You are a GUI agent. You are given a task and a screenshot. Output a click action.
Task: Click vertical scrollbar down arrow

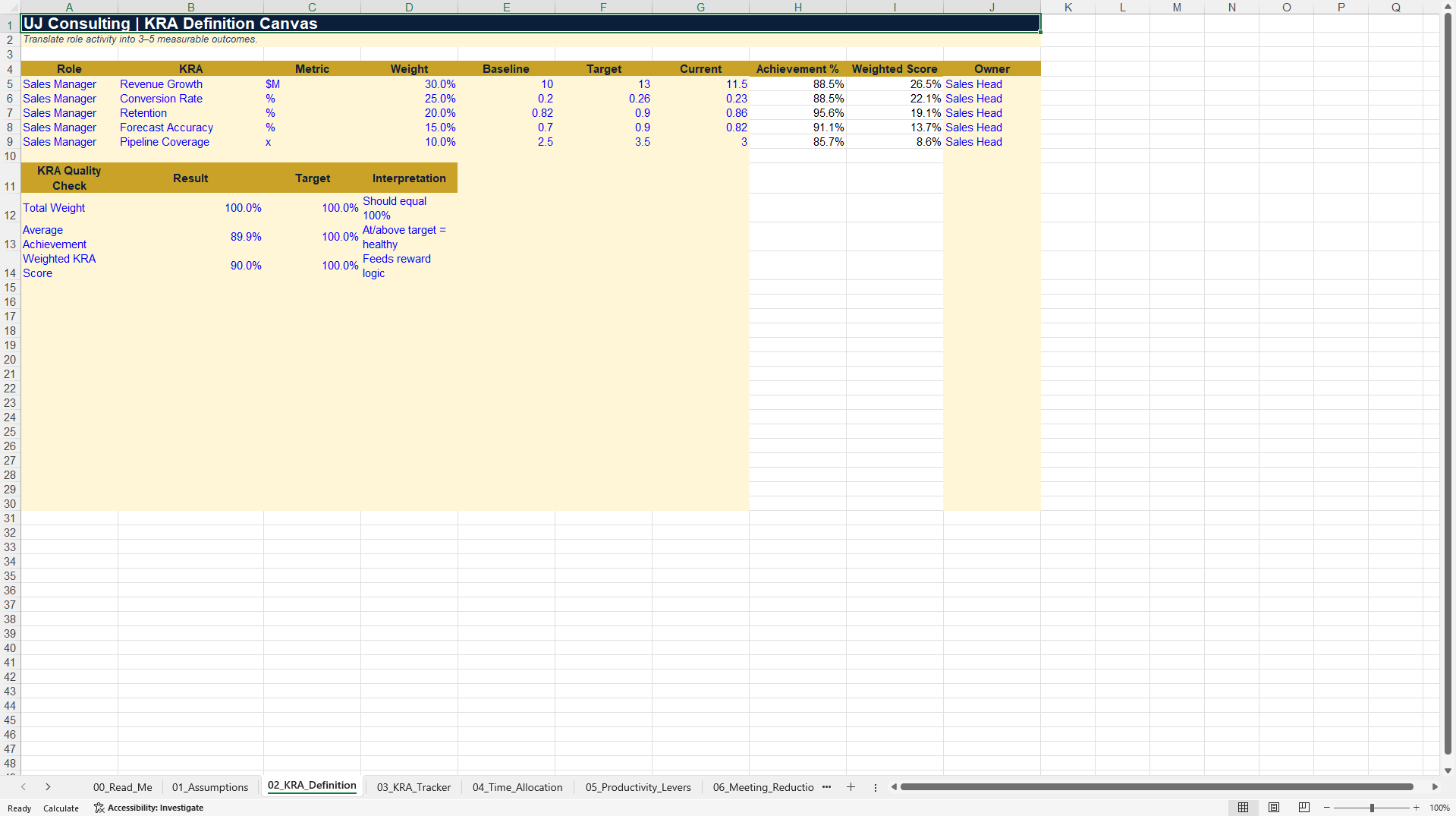[1448, 770]
